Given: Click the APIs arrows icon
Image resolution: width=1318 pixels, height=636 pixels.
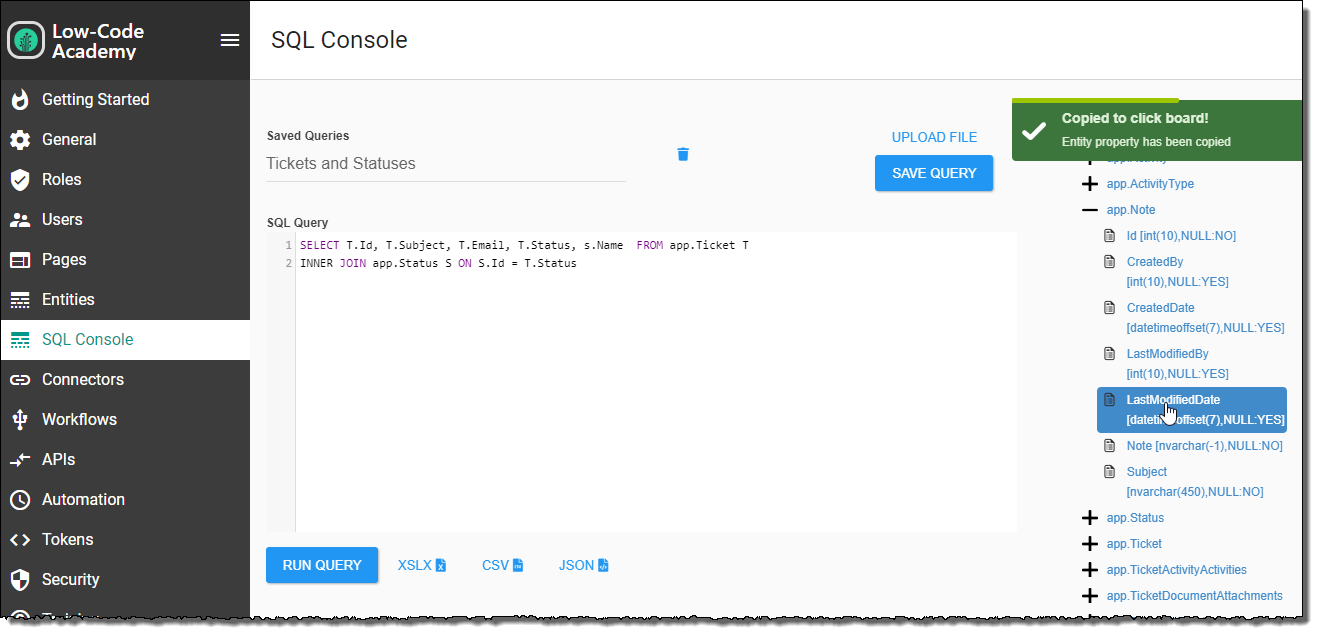Looking at the screenshot, I should pyautogui.click(x=20, y=459).
